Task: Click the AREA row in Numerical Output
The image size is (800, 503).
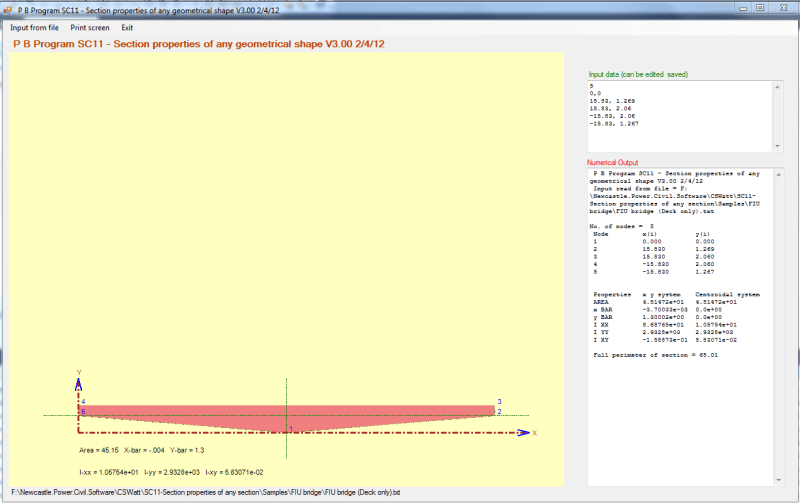Action: click(665, 302)
